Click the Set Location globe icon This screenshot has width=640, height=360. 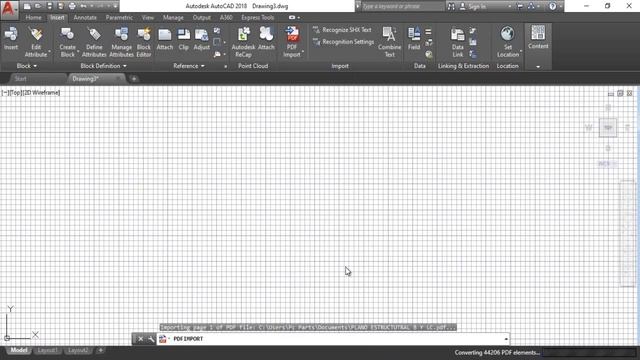507,34
